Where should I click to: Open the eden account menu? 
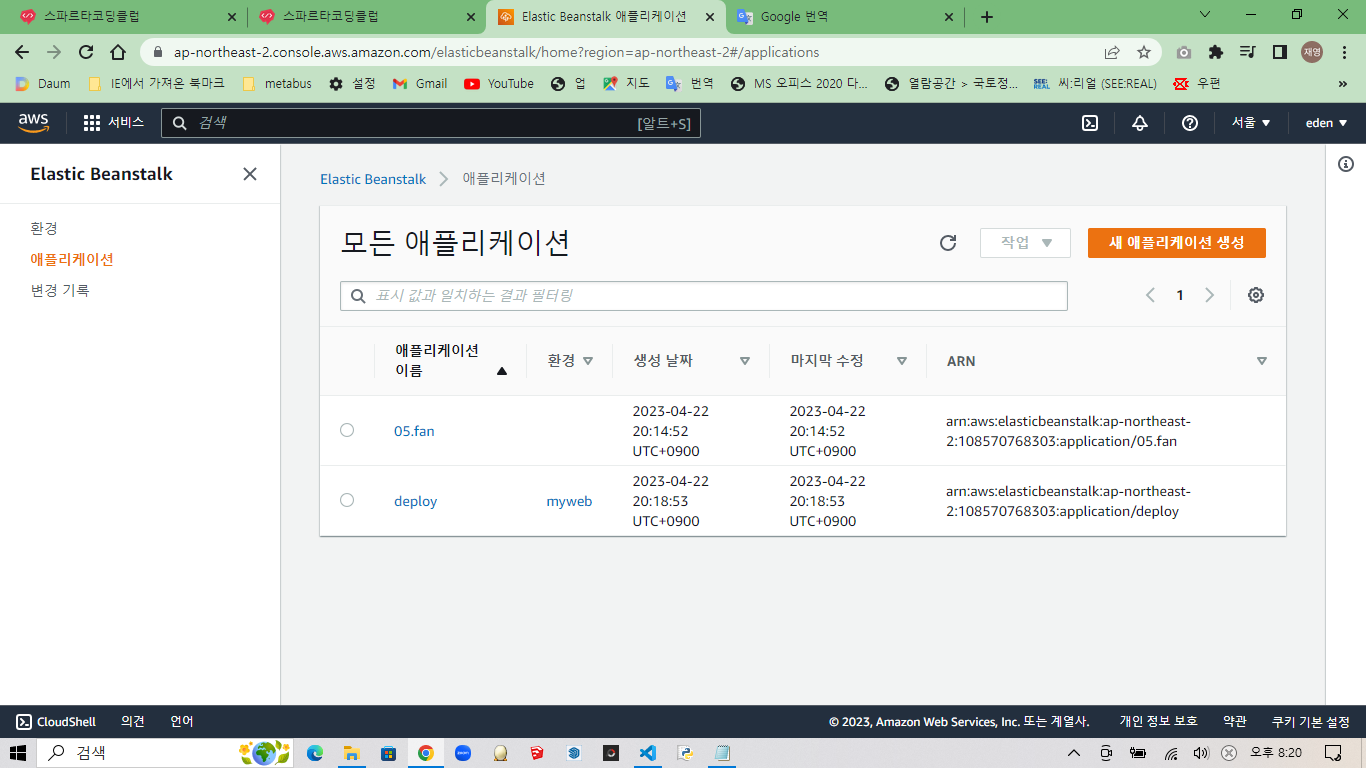[x=1326, y=123]
